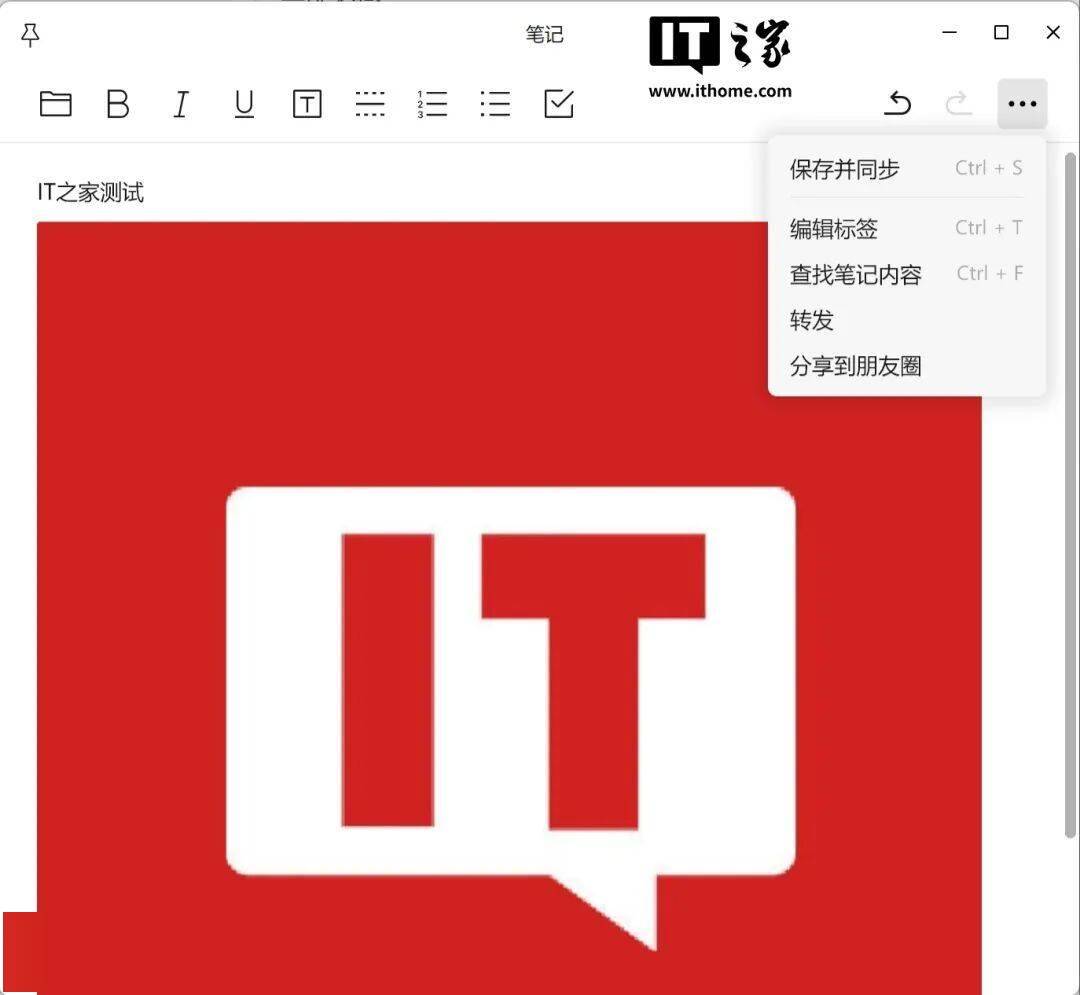Insert a dashed divider line
This screenshot has height=995, width=1080.
point(370,104)
